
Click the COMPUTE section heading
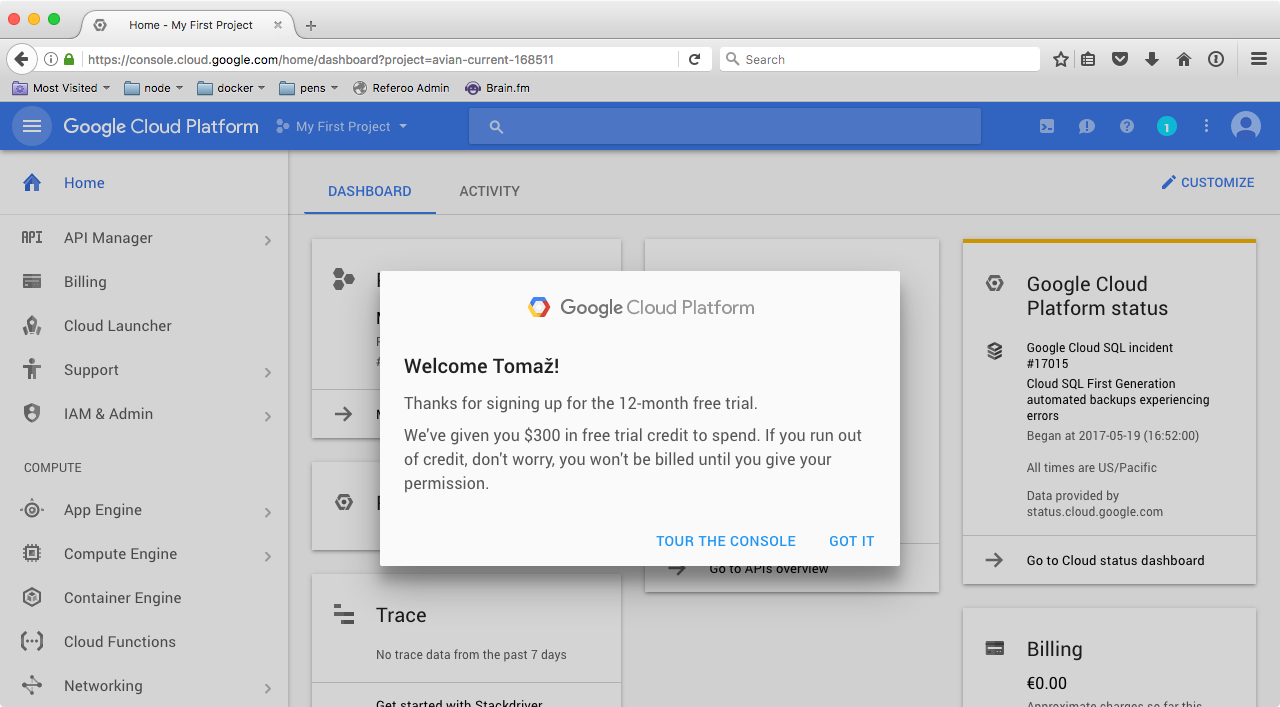pyautogui.click(x=53, y=467)
